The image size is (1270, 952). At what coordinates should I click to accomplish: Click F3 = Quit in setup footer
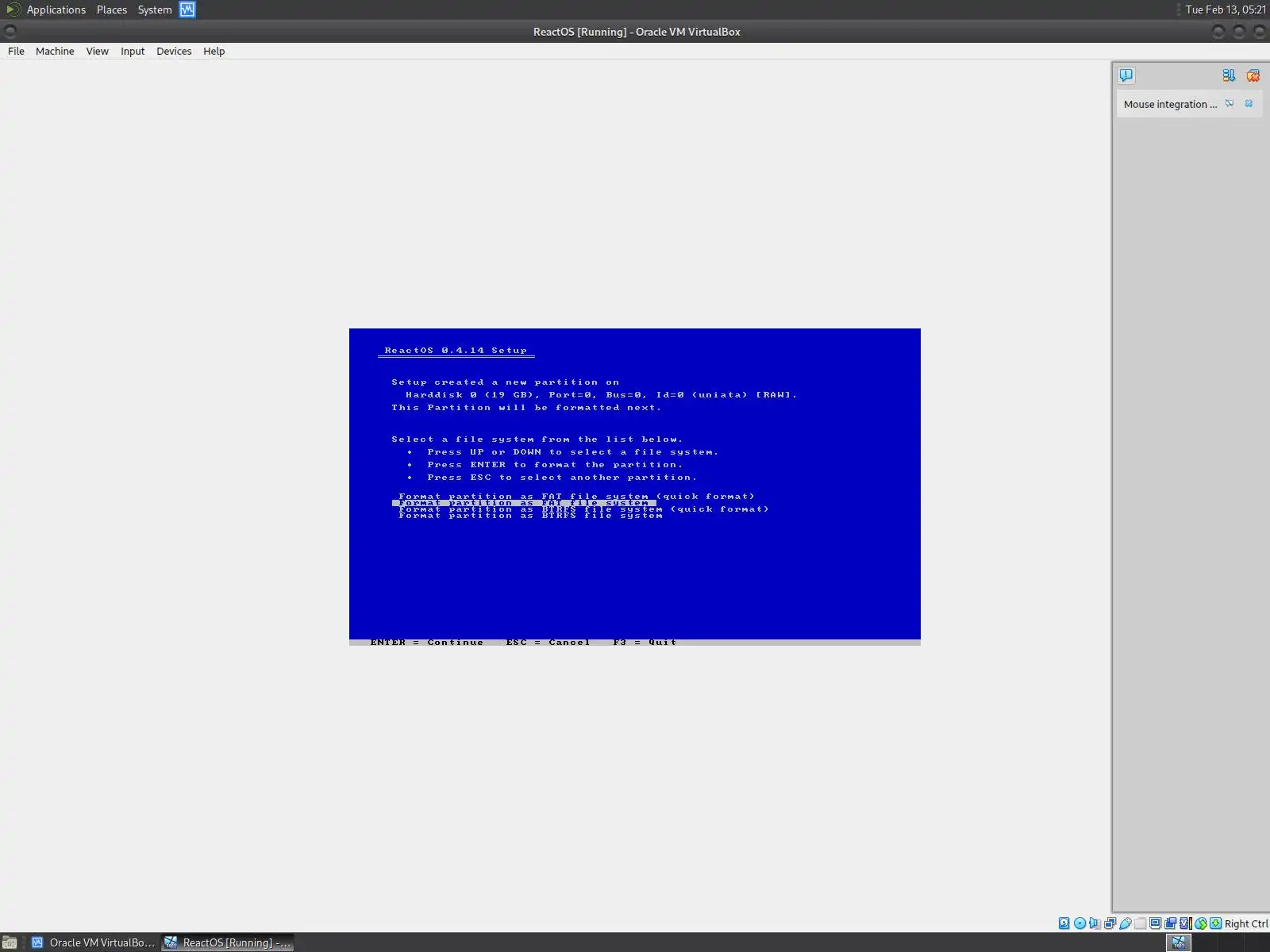[645, 642]
